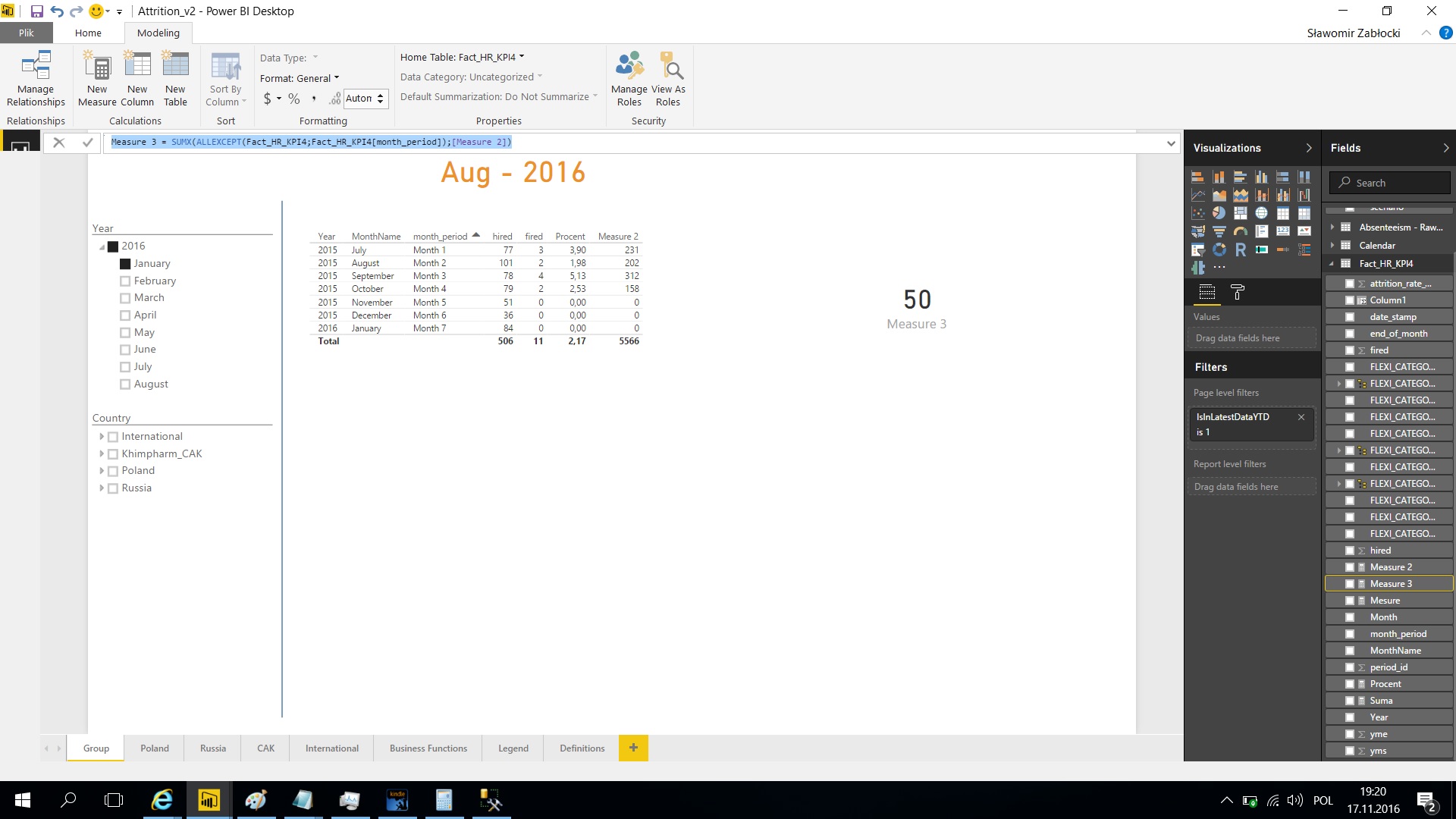Click the percentage format icon
The width and height of the screenshot is (1456, 819).
click(294, 99)
